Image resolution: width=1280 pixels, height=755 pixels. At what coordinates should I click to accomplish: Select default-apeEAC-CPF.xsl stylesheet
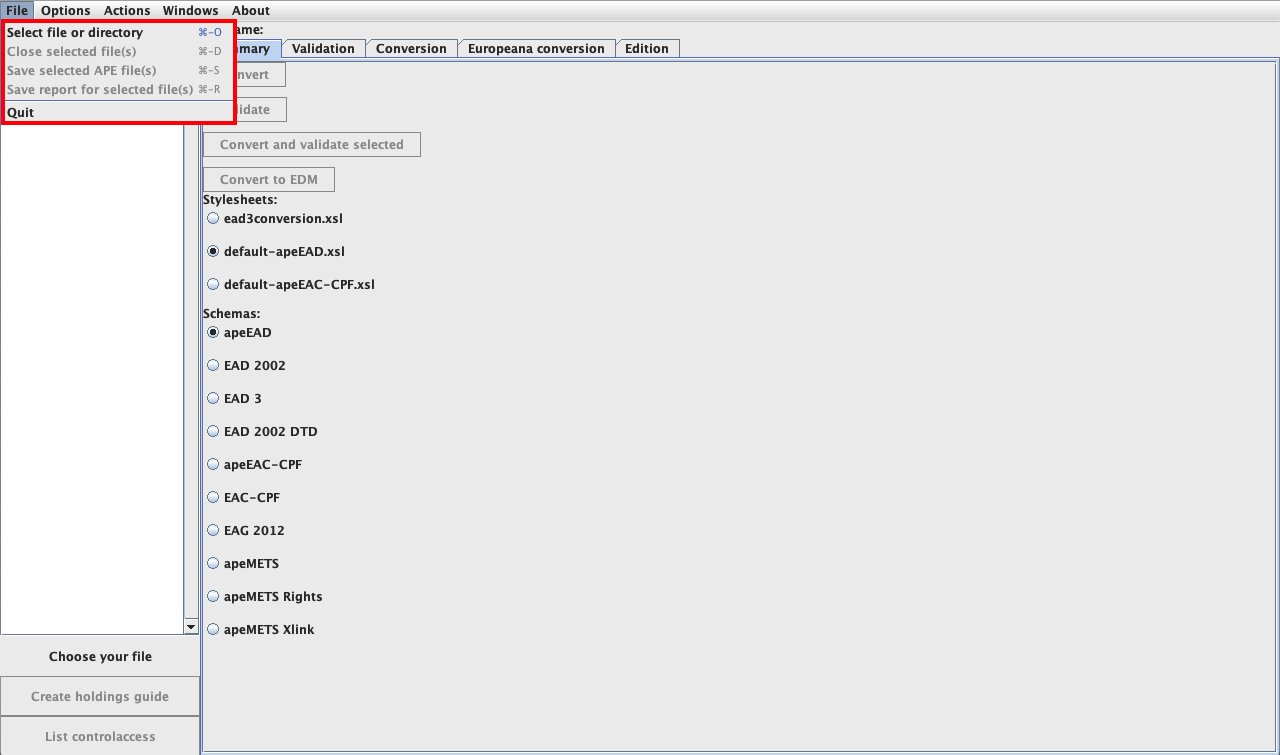290,284
